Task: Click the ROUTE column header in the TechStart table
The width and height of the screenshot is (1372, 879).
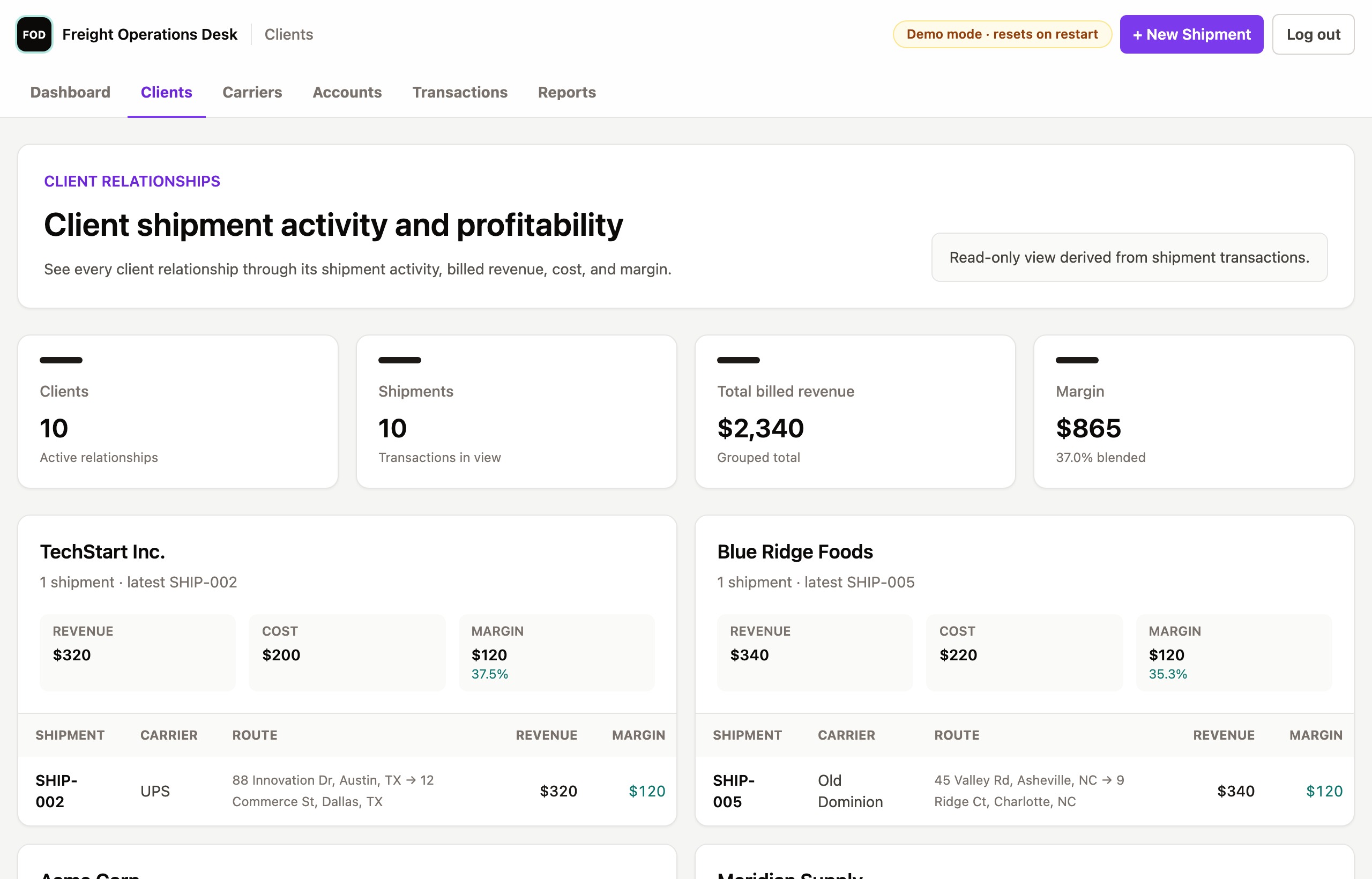Action: tap(255, 735)
